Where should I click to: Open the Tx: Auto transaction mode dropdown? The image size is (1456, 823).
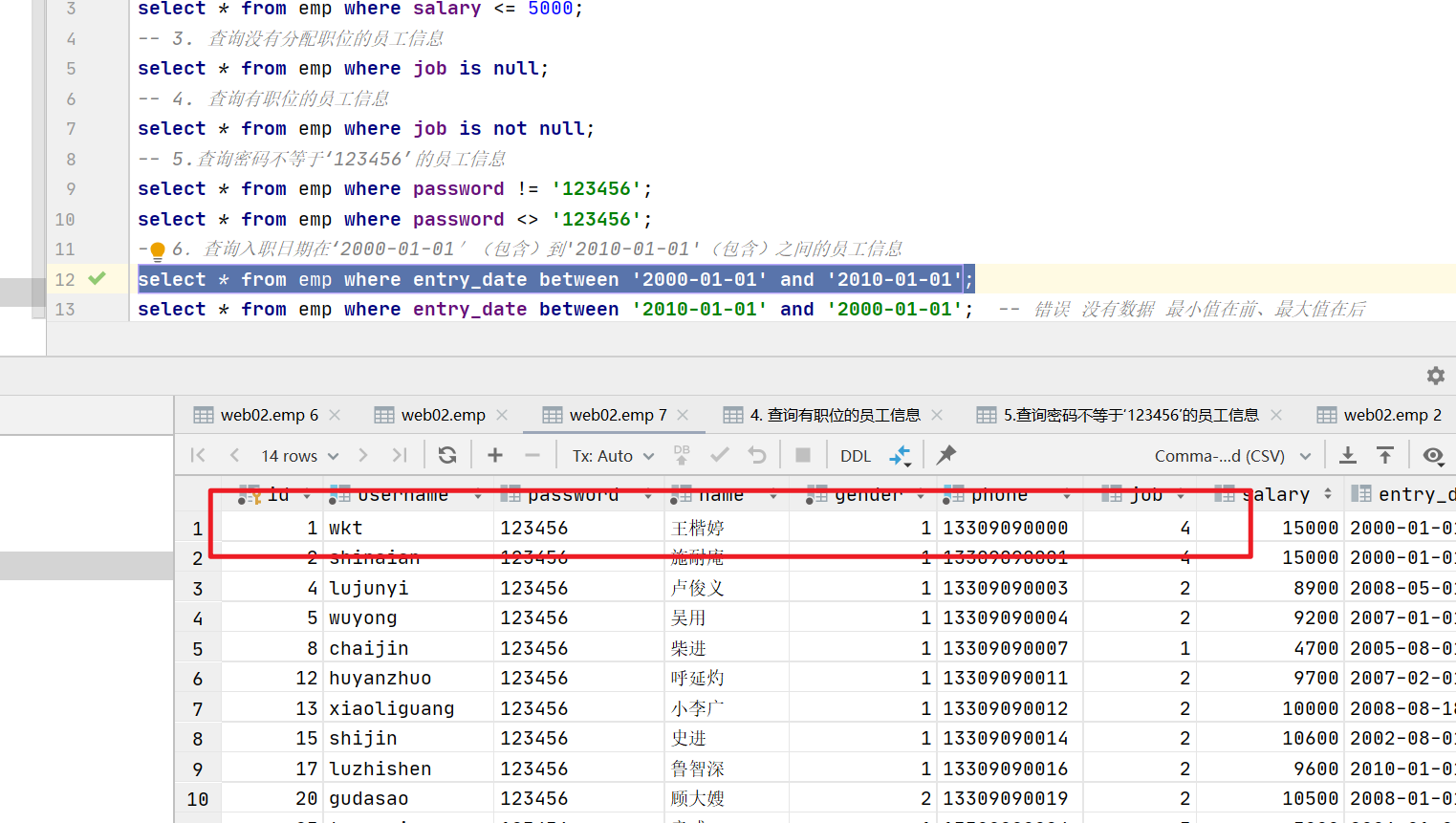(x=613, y=456)
